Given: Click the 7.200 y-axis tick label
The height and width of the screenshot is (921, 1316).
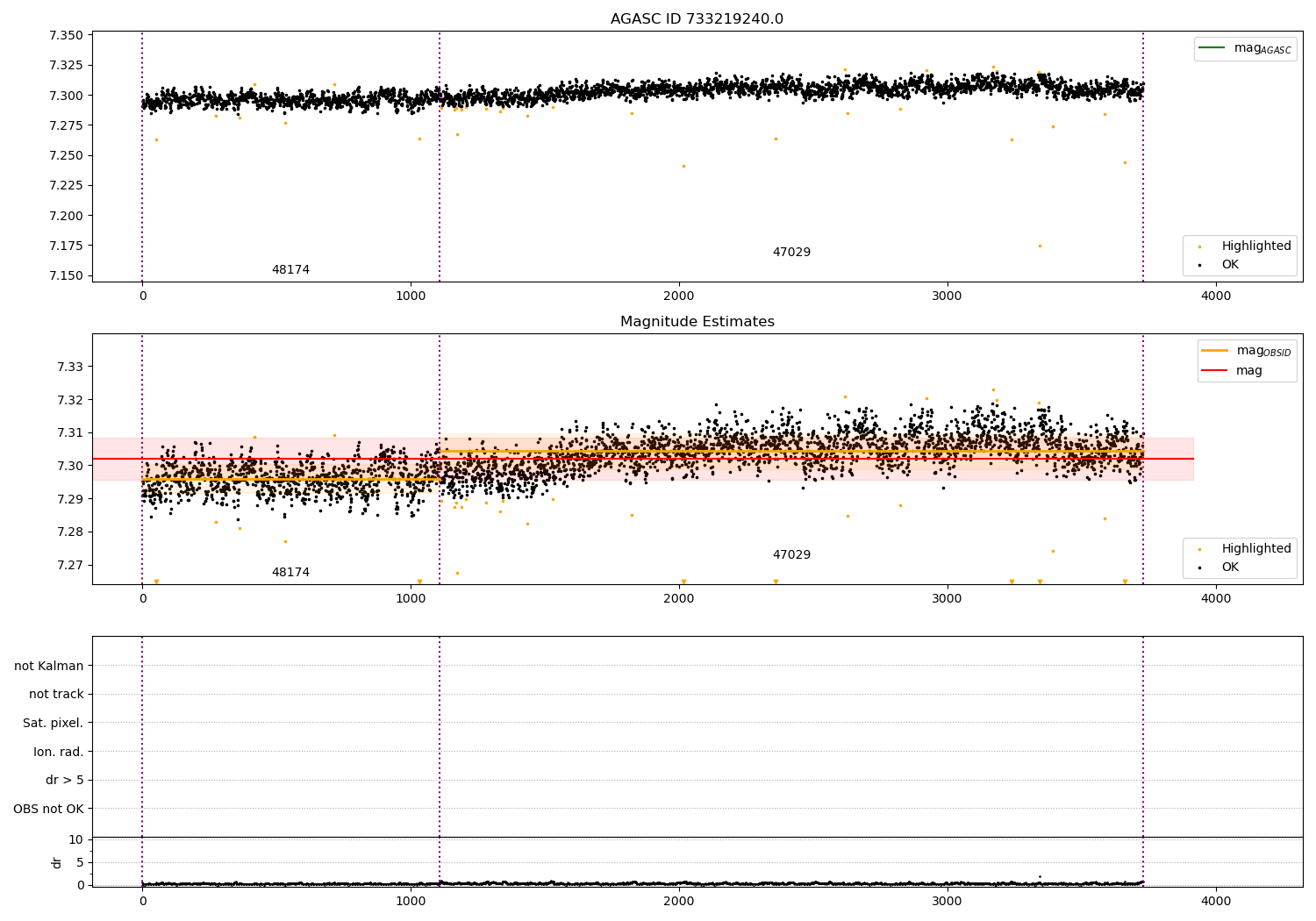Looking at the screenshot, I should [x=67, y=216].
